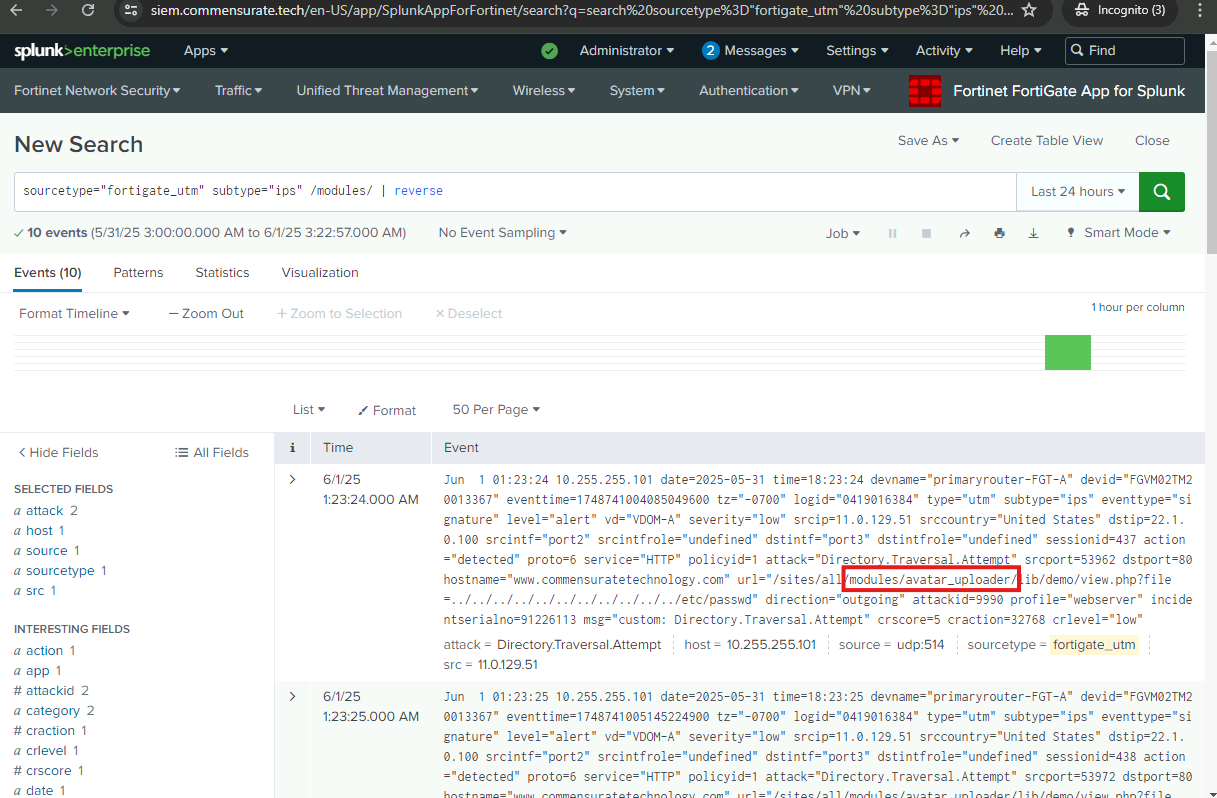1217x798 pixels.
Task: Switch to the Statistics tab
Action: (222, 273)
